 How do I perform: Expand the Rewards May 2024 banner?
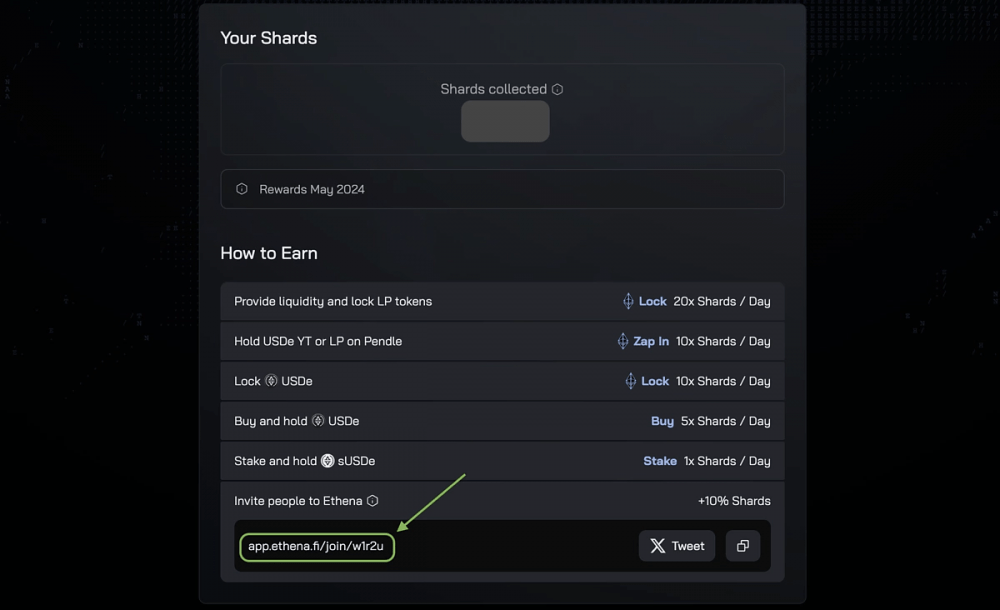(503, 189)
